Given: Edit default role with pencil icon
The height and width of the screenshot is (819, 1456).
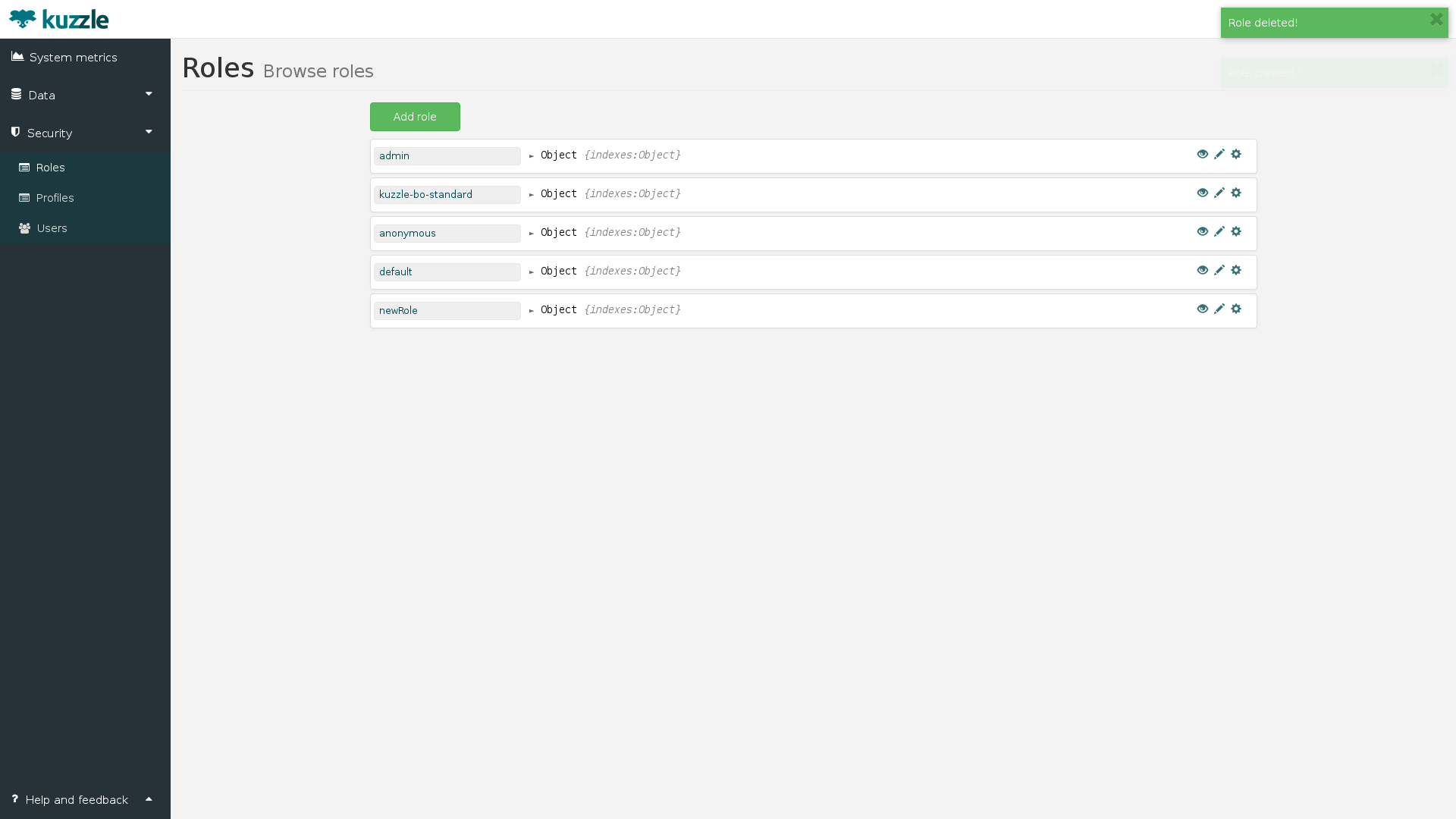Looking at the screenshot, I should pyautogui.click(x=1219, y=270).
